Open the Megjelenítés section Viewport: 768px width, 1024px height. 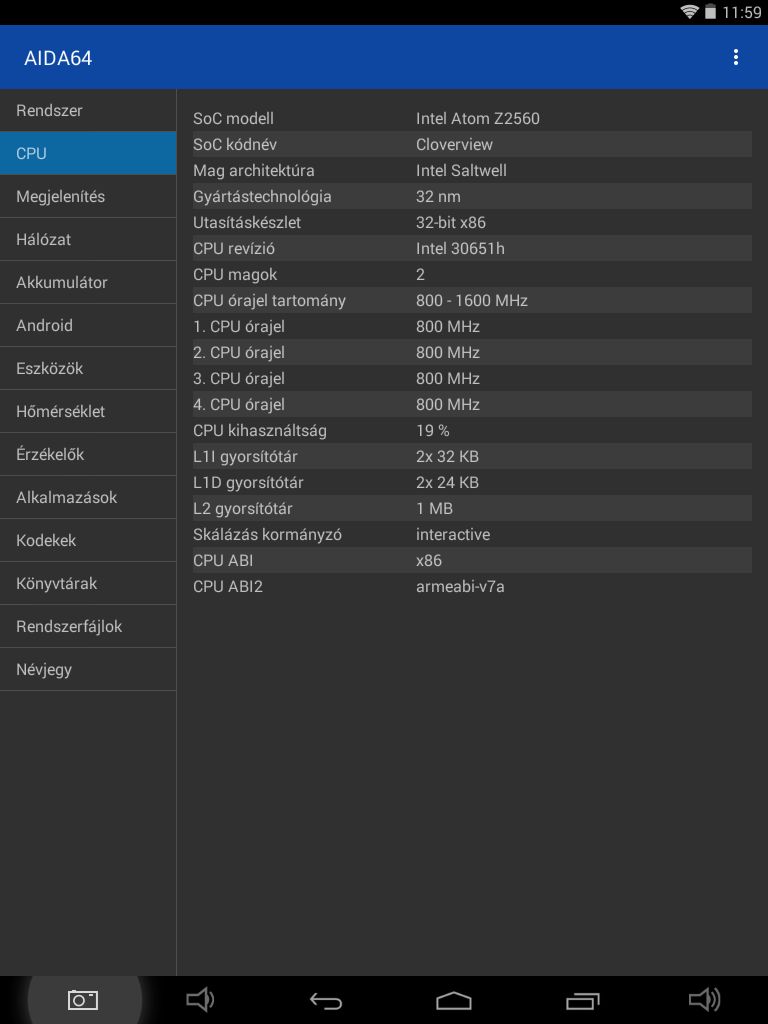tap(88, 196)
